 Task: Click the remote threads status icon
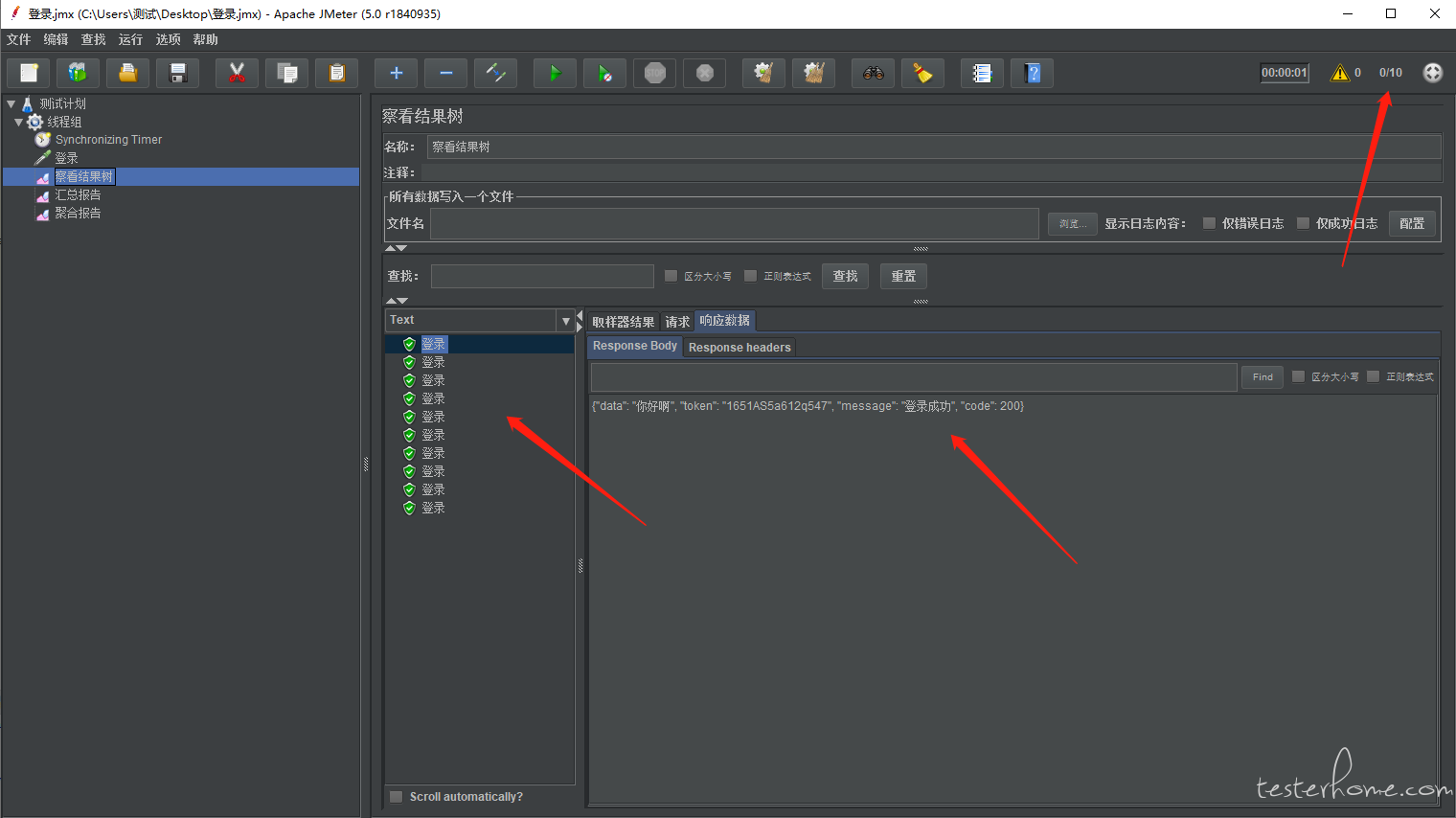point(1432,73)
